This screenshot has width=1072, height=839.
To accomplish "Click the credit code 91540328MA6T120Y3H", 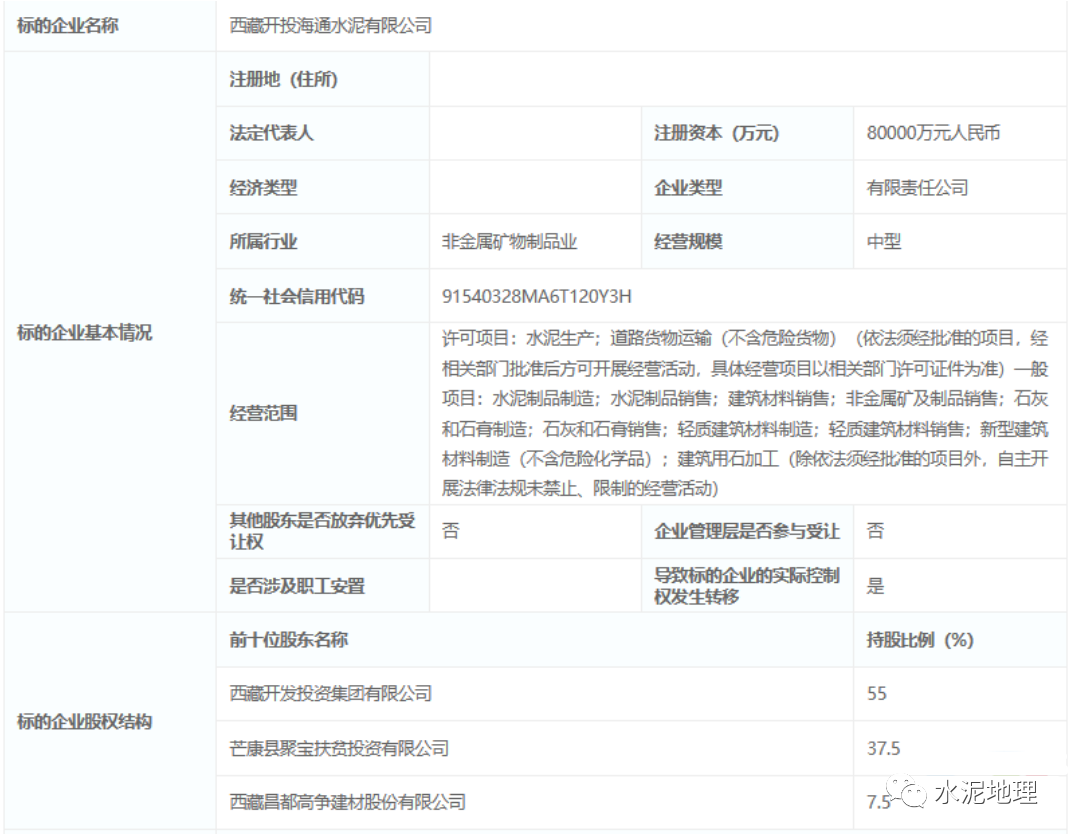I will 537,296.
